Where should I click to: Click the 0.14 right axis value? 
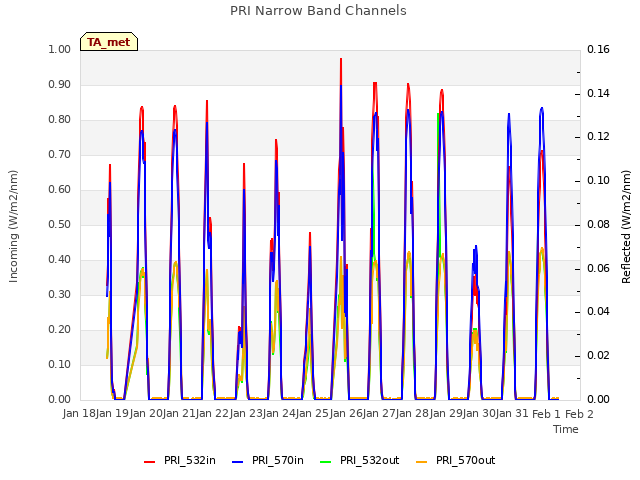point(598,93)
